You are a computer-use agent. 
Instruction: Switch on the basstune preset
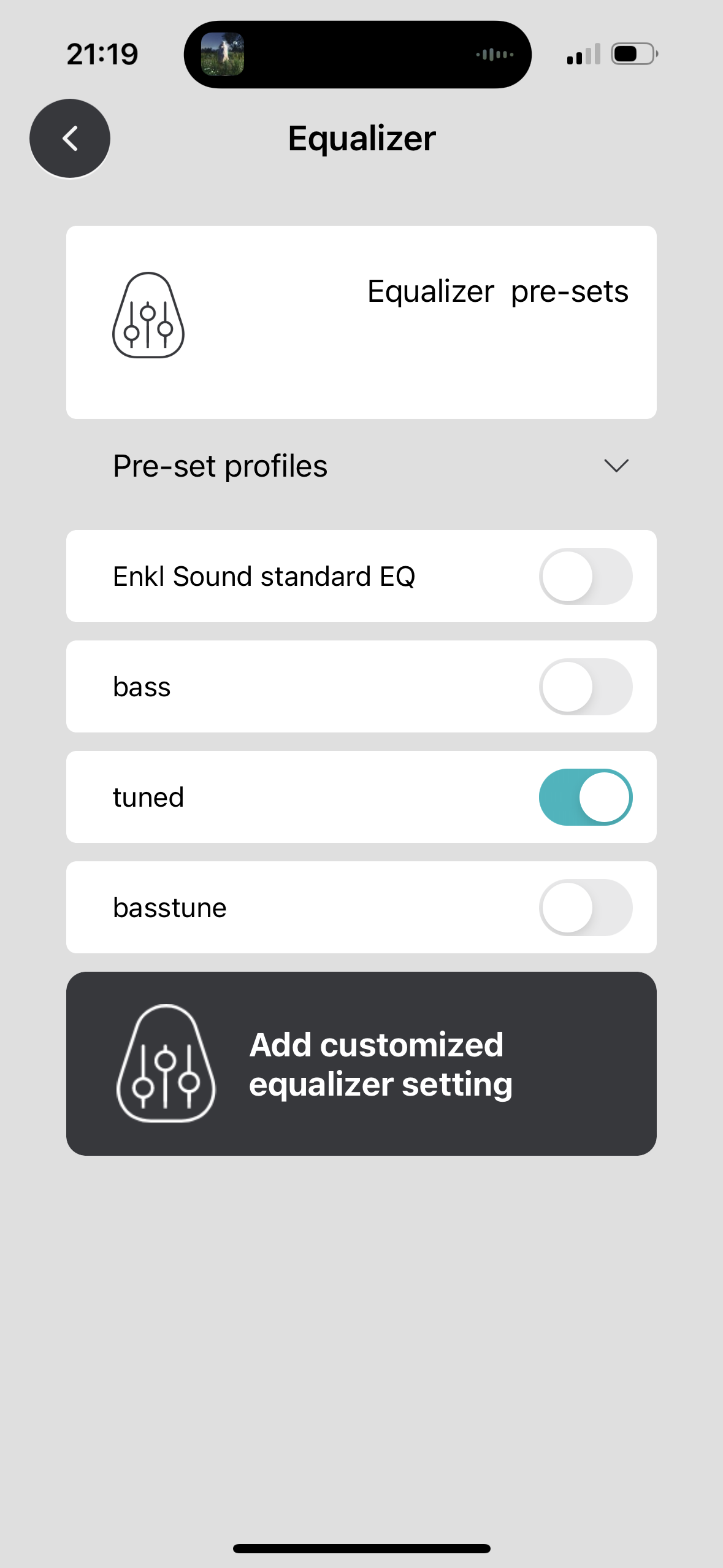(x=586, y=908)
